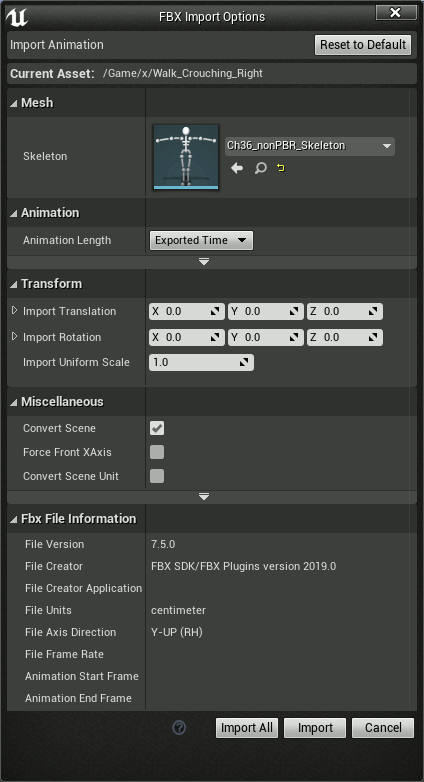Screen dimensions: 424x782
Task: Click Reset to Default button
Action: (363, 45)
